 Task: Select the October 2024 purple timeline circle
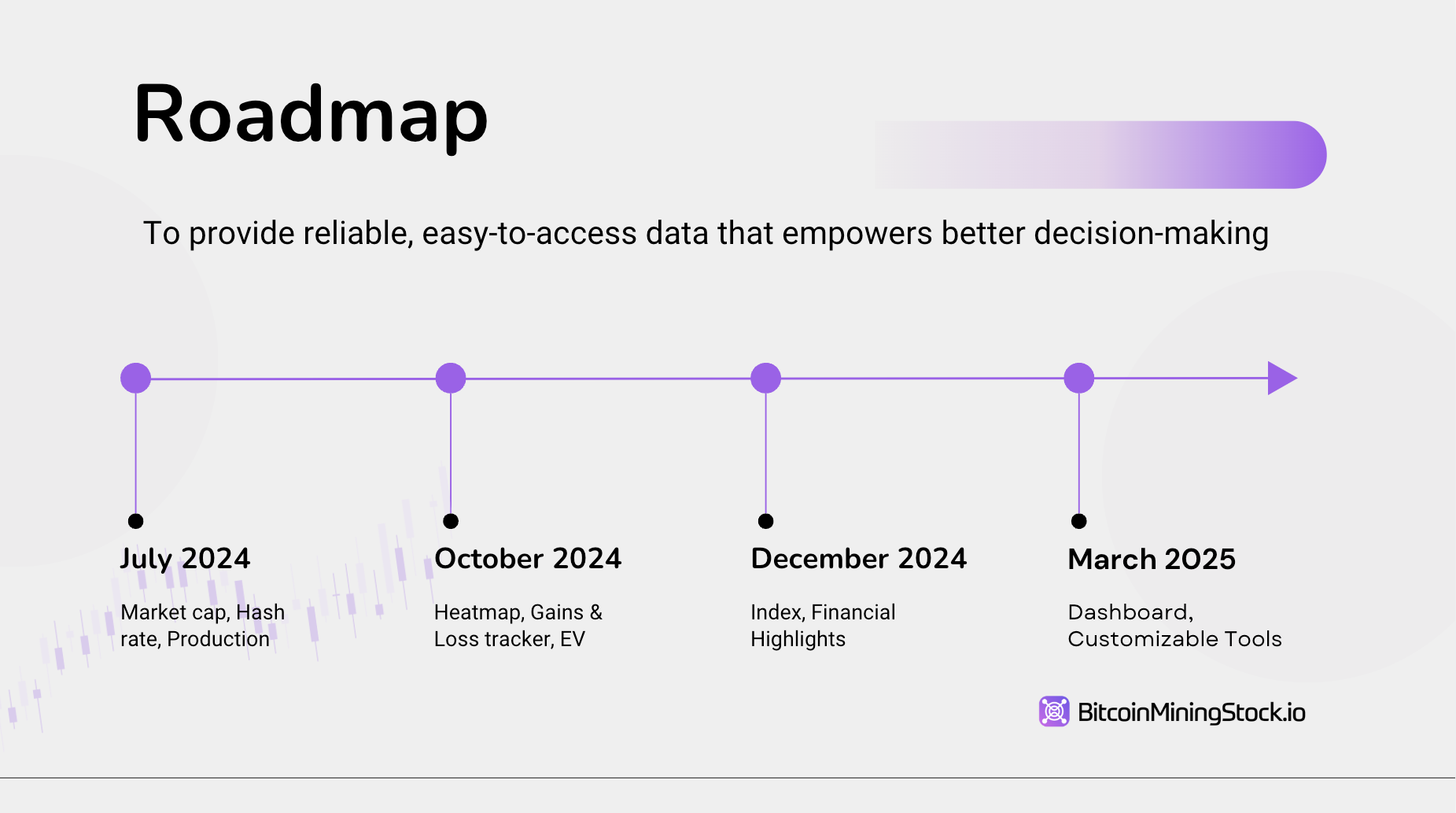coord(451,379)
